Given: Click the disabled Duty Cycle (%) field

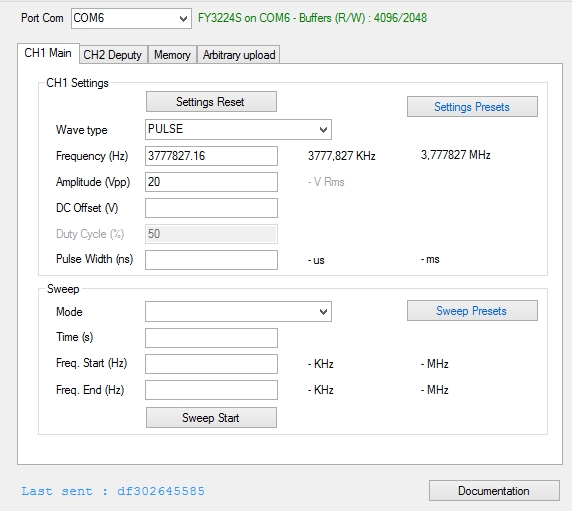Looking at the screenshot, I should (211, 234).
